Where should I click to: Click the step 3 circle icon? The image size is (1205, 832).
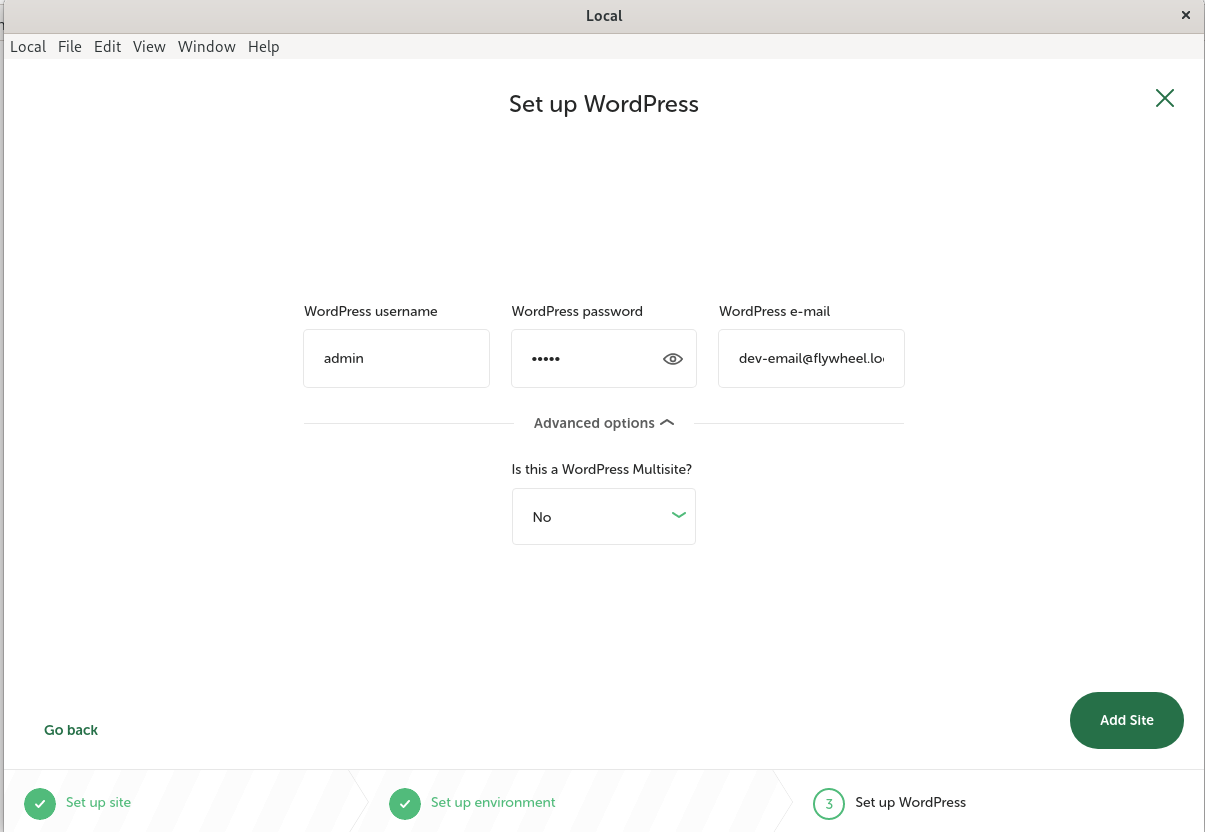[x=829, y=803]
